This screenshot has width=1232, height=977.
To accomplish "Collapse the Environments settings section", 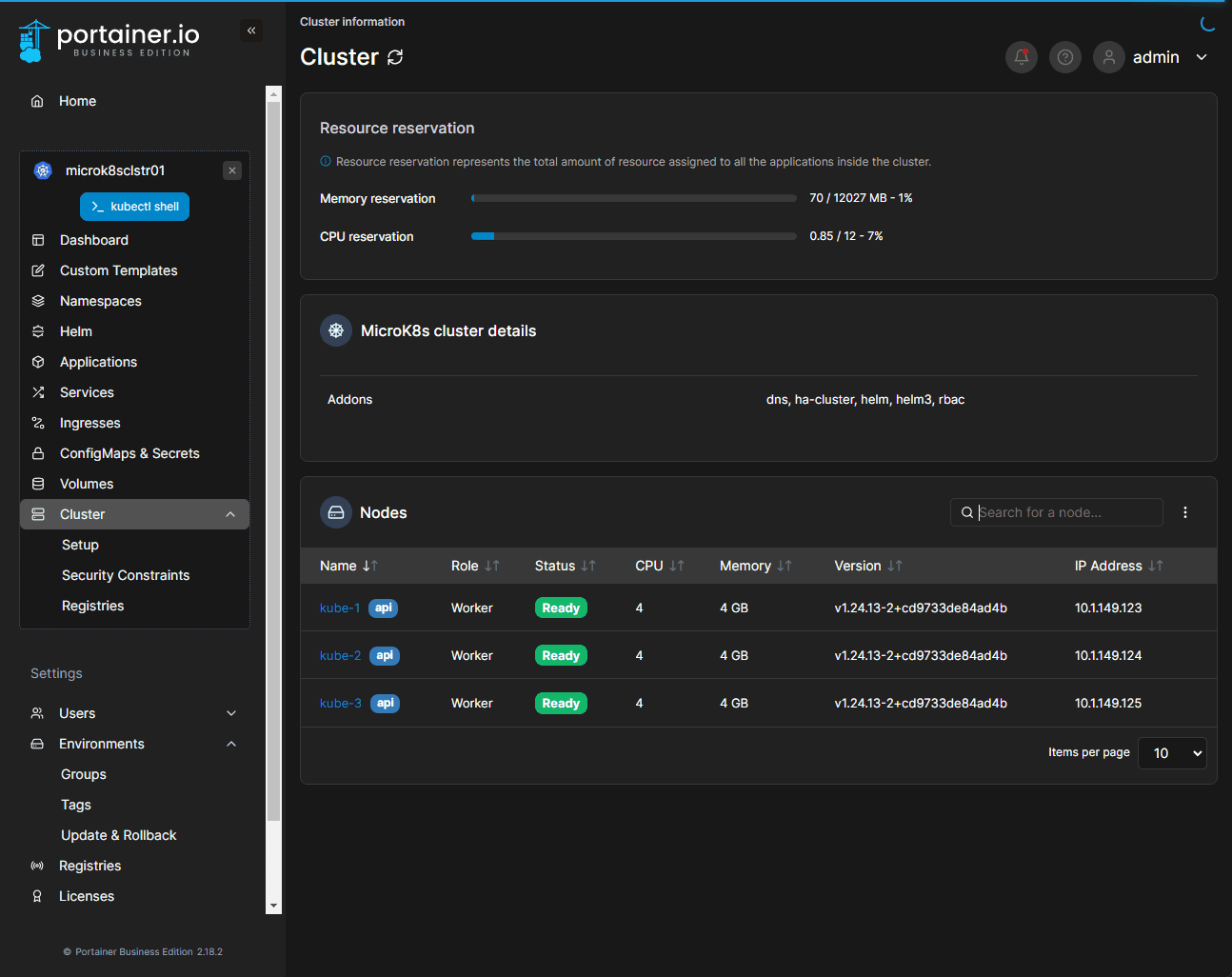I will pos(230,744).
